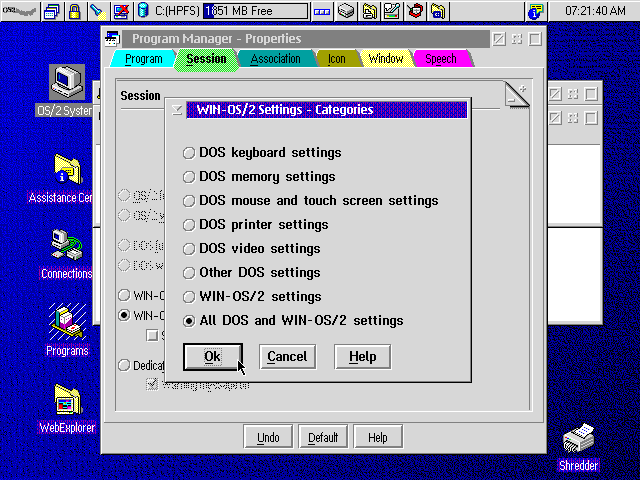Select Other DOS settings radio button
Screen dimensions: 640x480
click(252, 273)
